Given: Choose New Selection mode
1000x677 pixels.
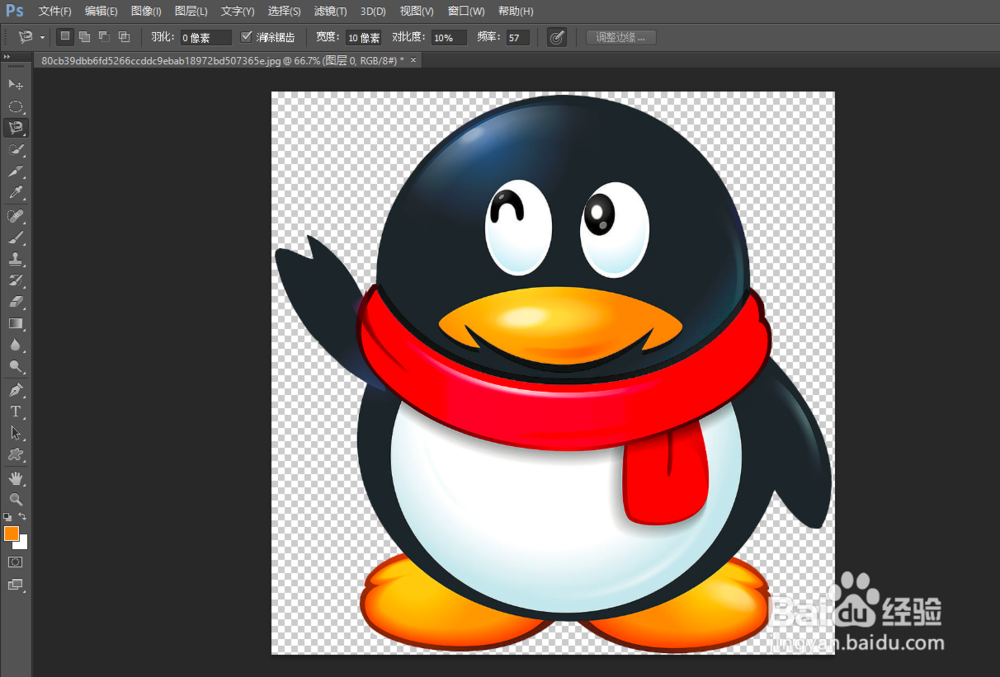Looking at the screenshot, I should [64, 37].
